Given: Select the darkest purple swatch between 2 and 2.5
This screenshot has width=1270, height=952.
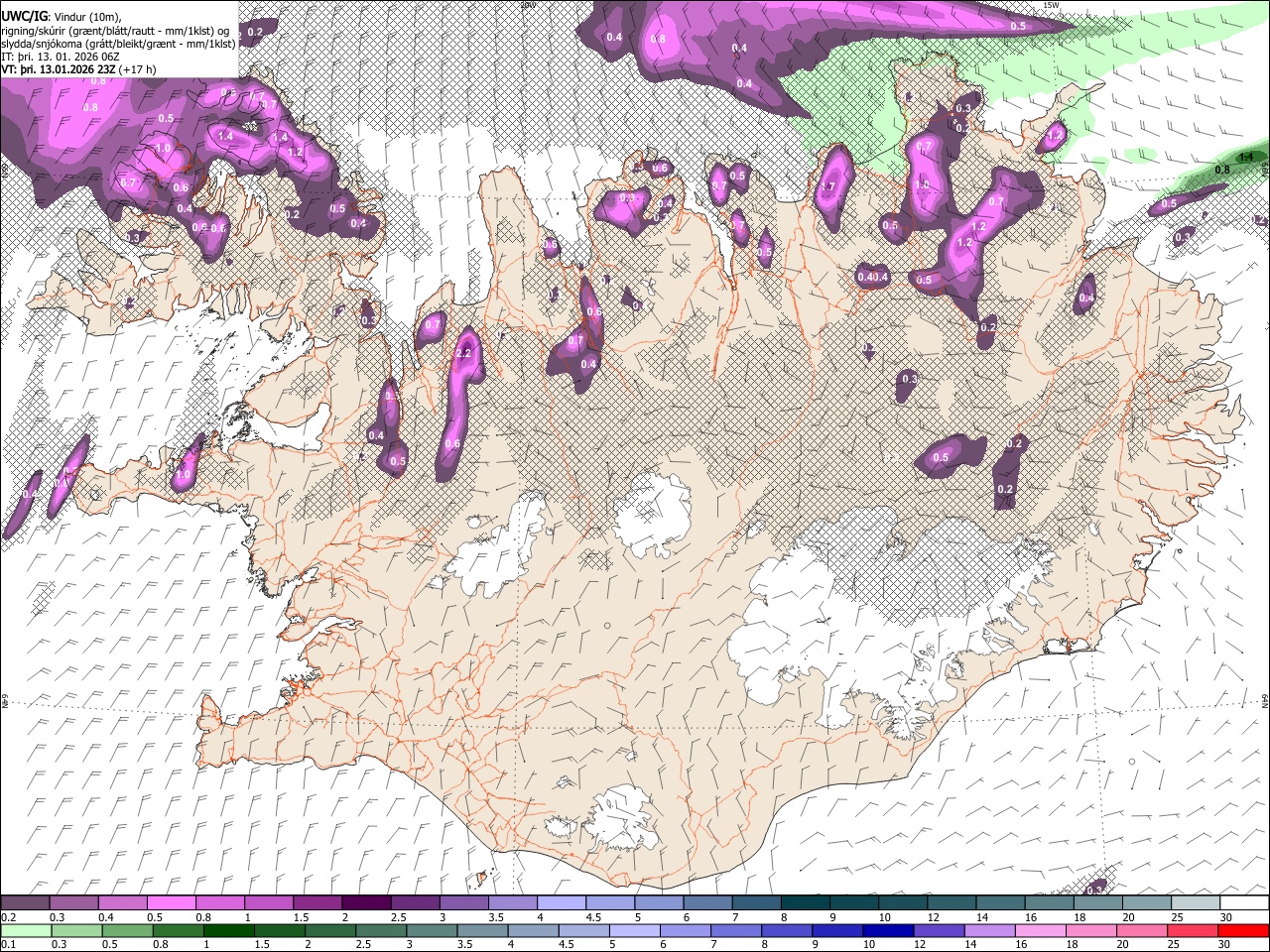Looking at the screenshot, I should (x=366, y=903).
